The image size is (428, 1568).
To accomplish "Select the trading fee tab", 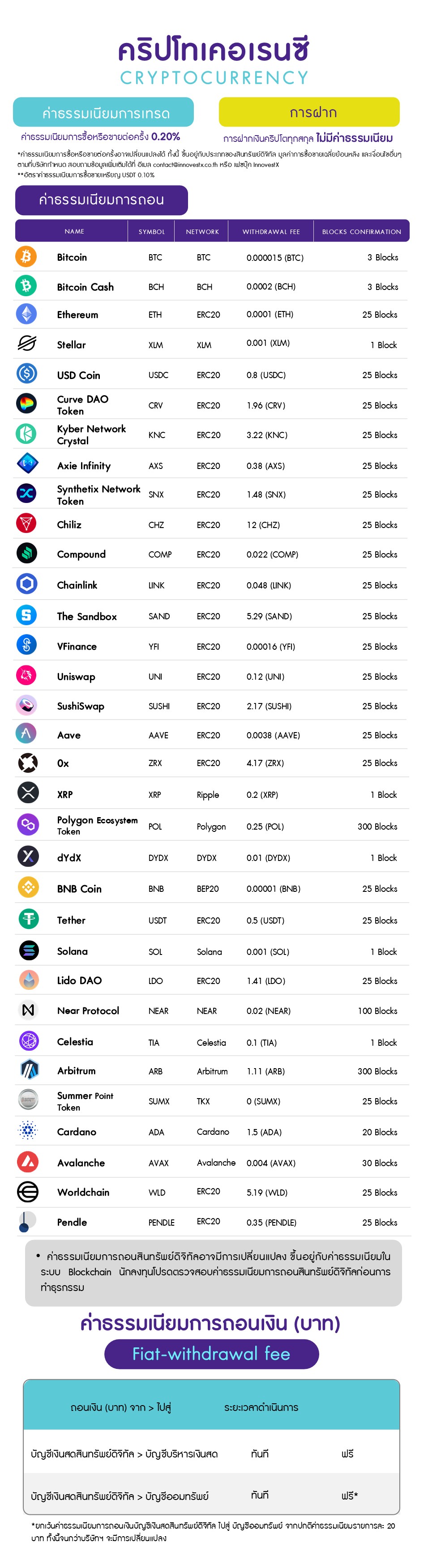I will coord(103,113).
